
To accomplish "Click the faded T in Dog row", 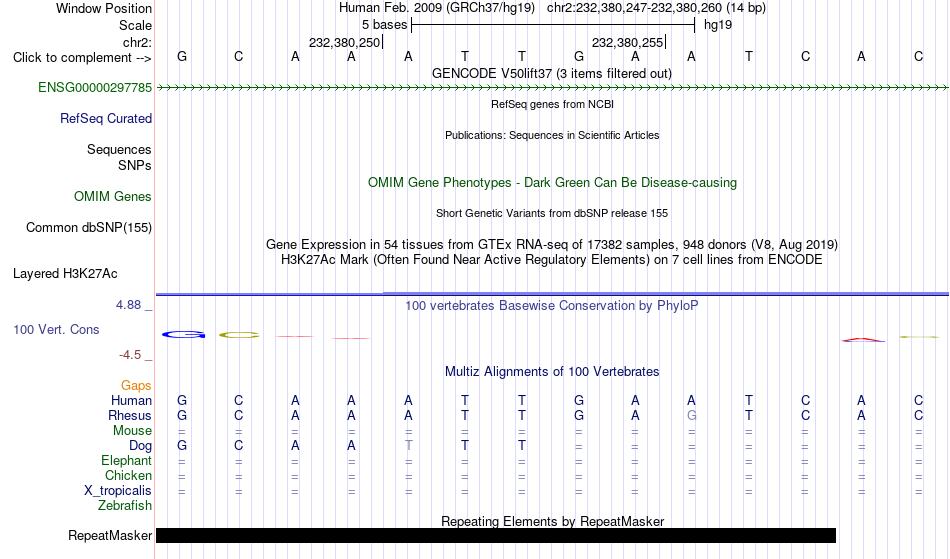I will pyautogui.click(x=408, y=445).
